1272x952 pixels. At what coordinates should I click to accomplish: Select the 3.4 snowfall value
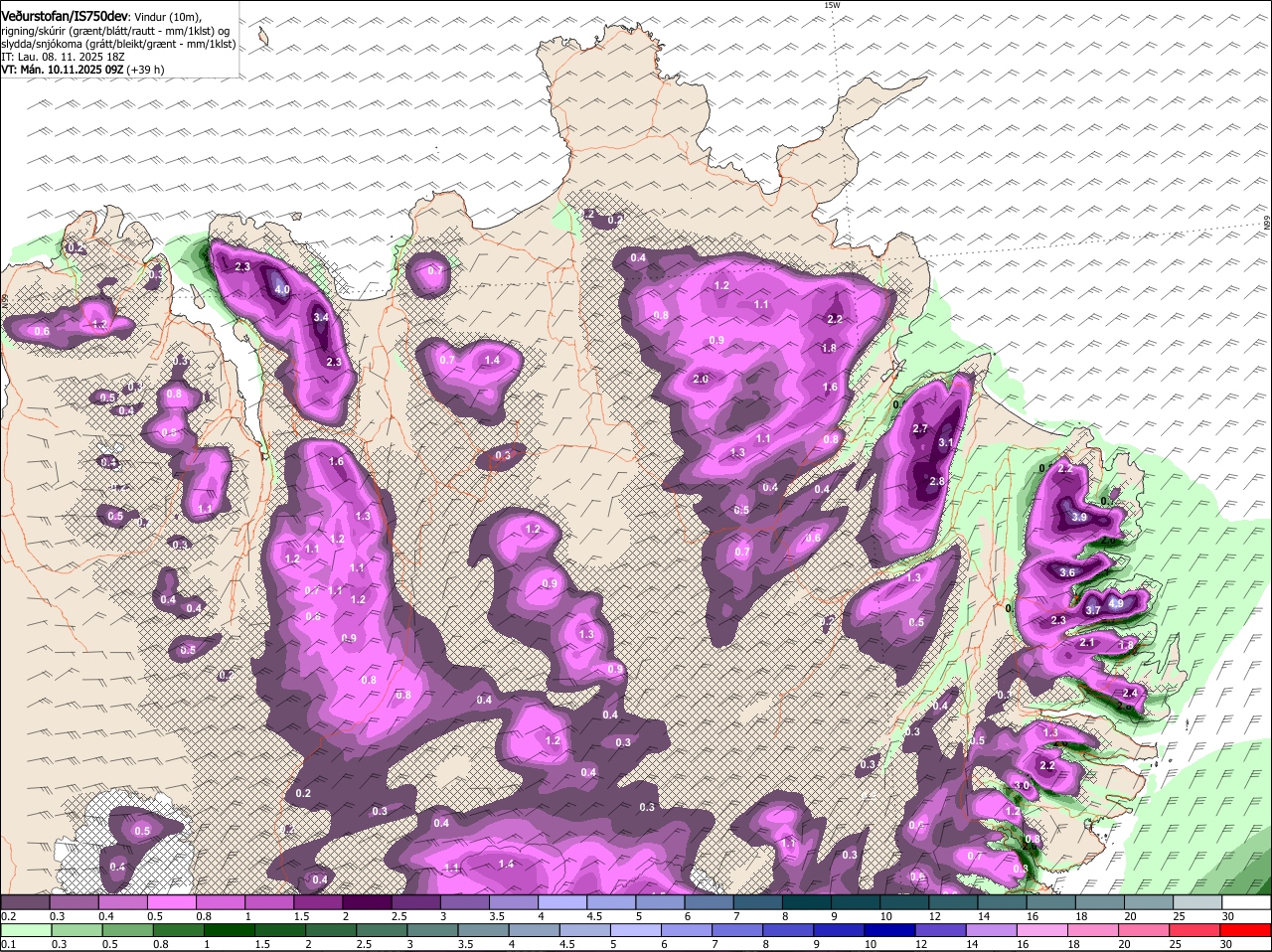(320, 317)
